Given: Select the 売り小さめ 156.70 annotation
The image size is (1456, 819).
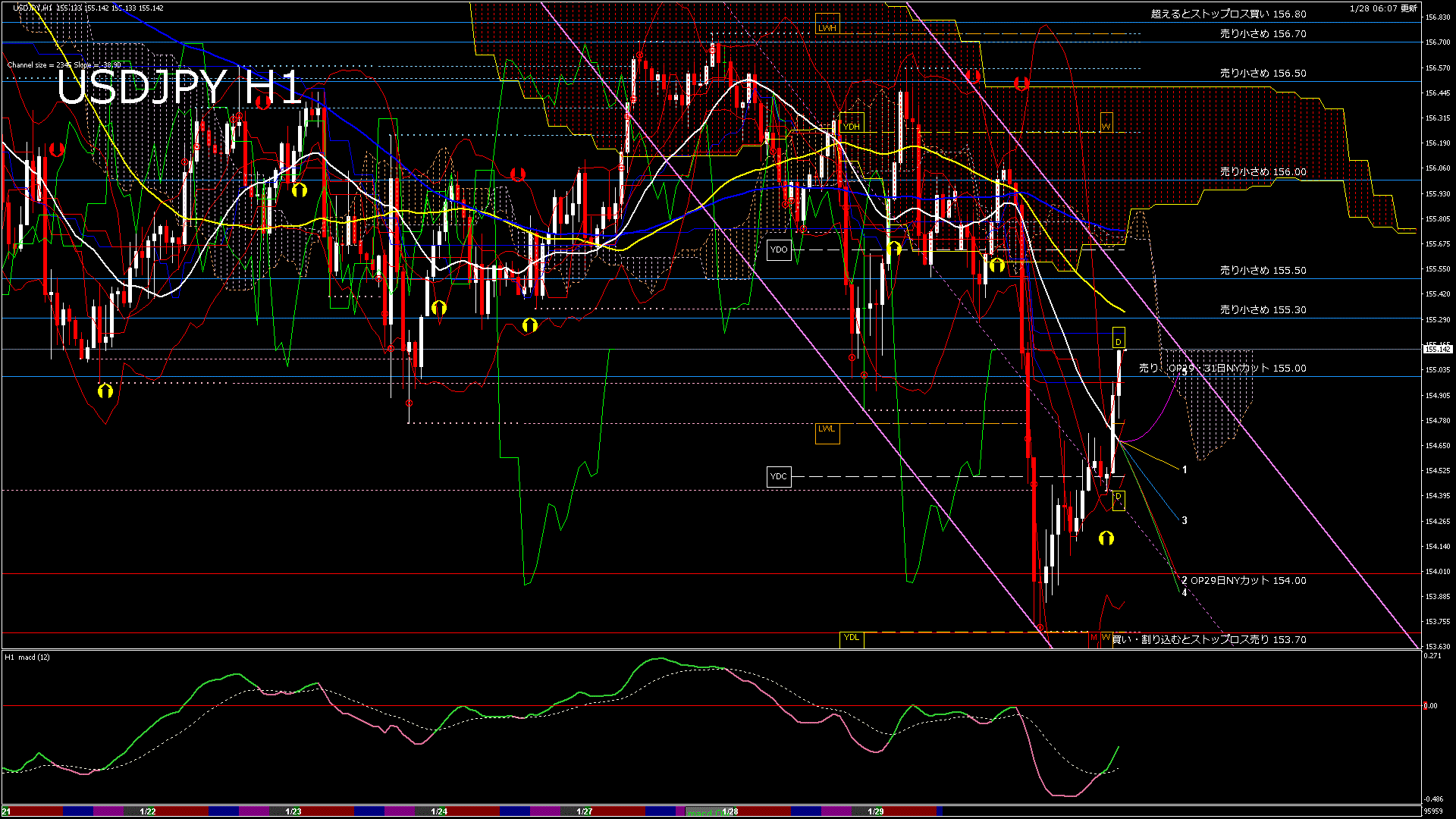Looking at the screenshot, I should 1263,33.
